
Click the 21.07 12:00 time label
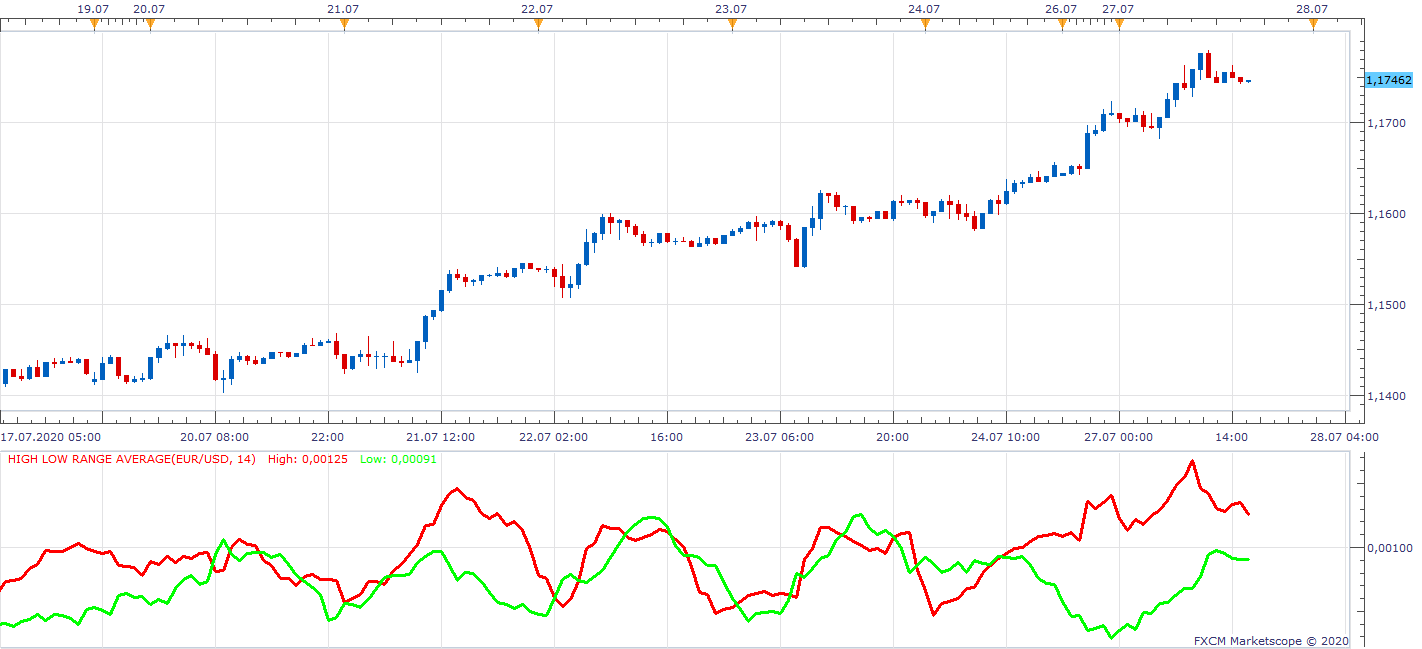click(440, 437)
